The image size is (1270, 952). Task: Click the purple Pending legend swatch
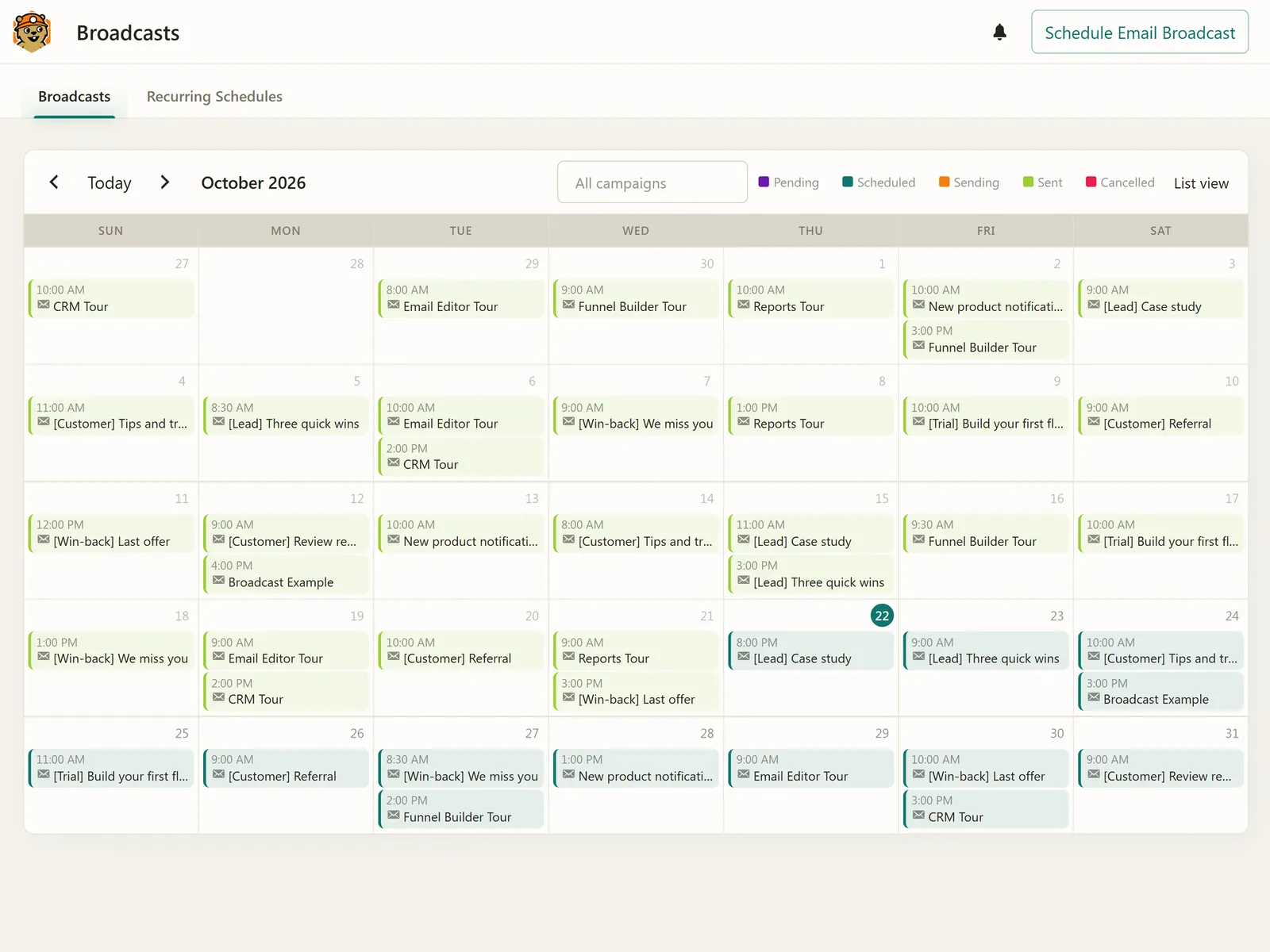[x=764, y=182]
